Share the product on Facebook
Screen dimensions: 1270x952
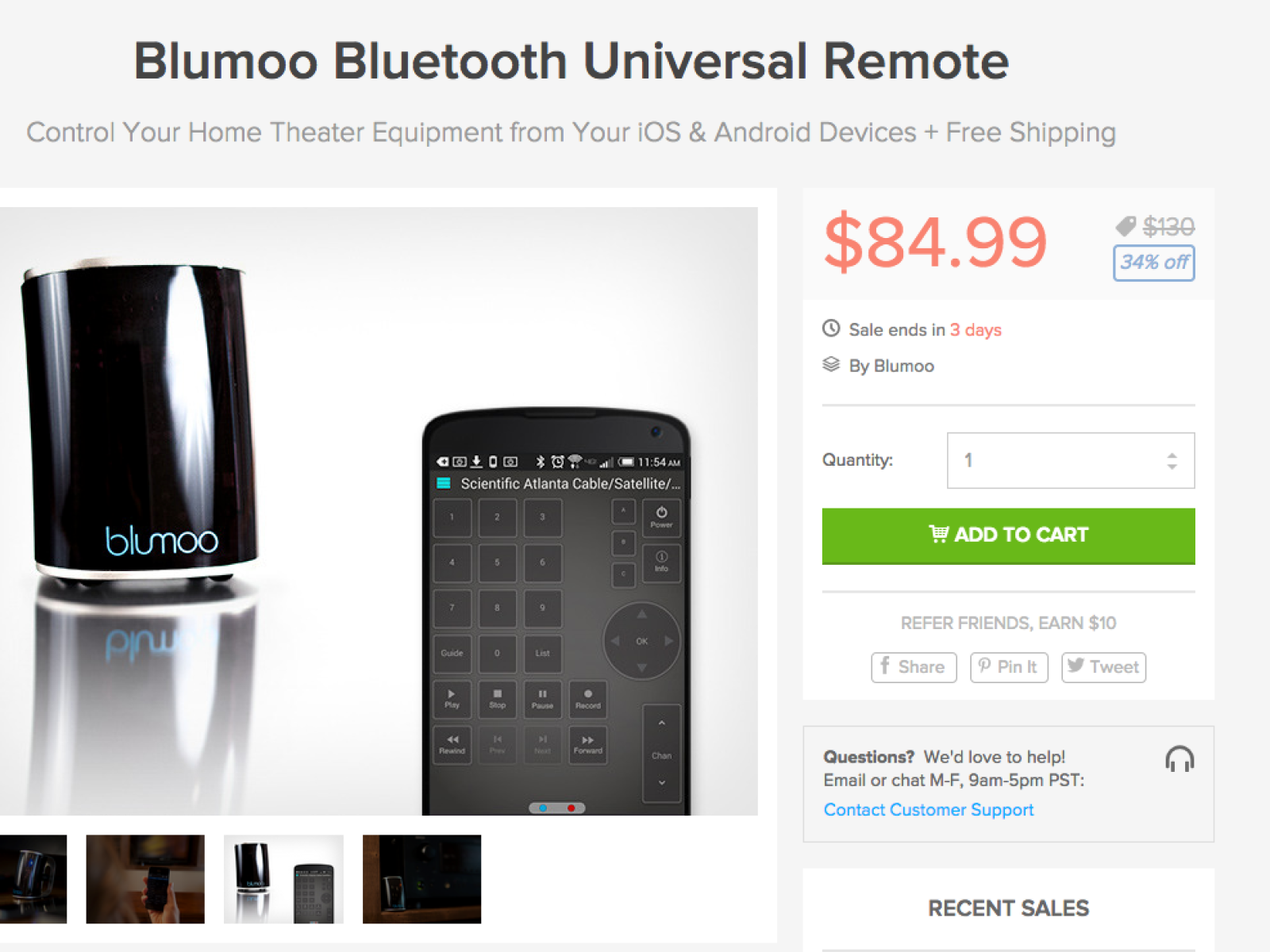point(914,667)
